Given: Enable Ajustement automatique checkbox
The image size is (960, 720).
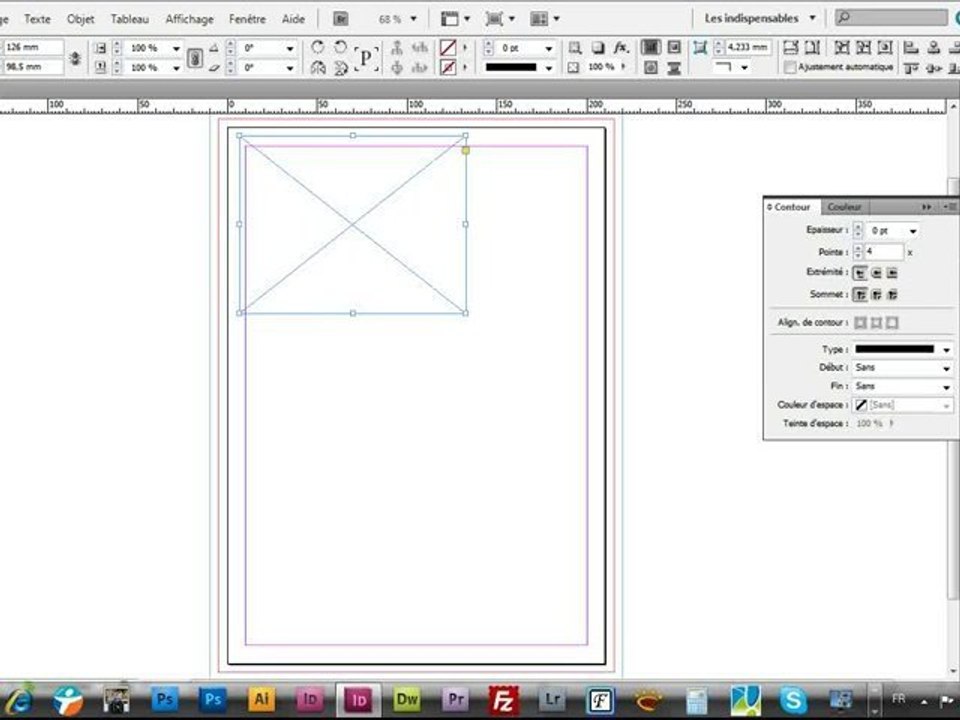Looking at the screenshot, I should [x=790, y=67].
